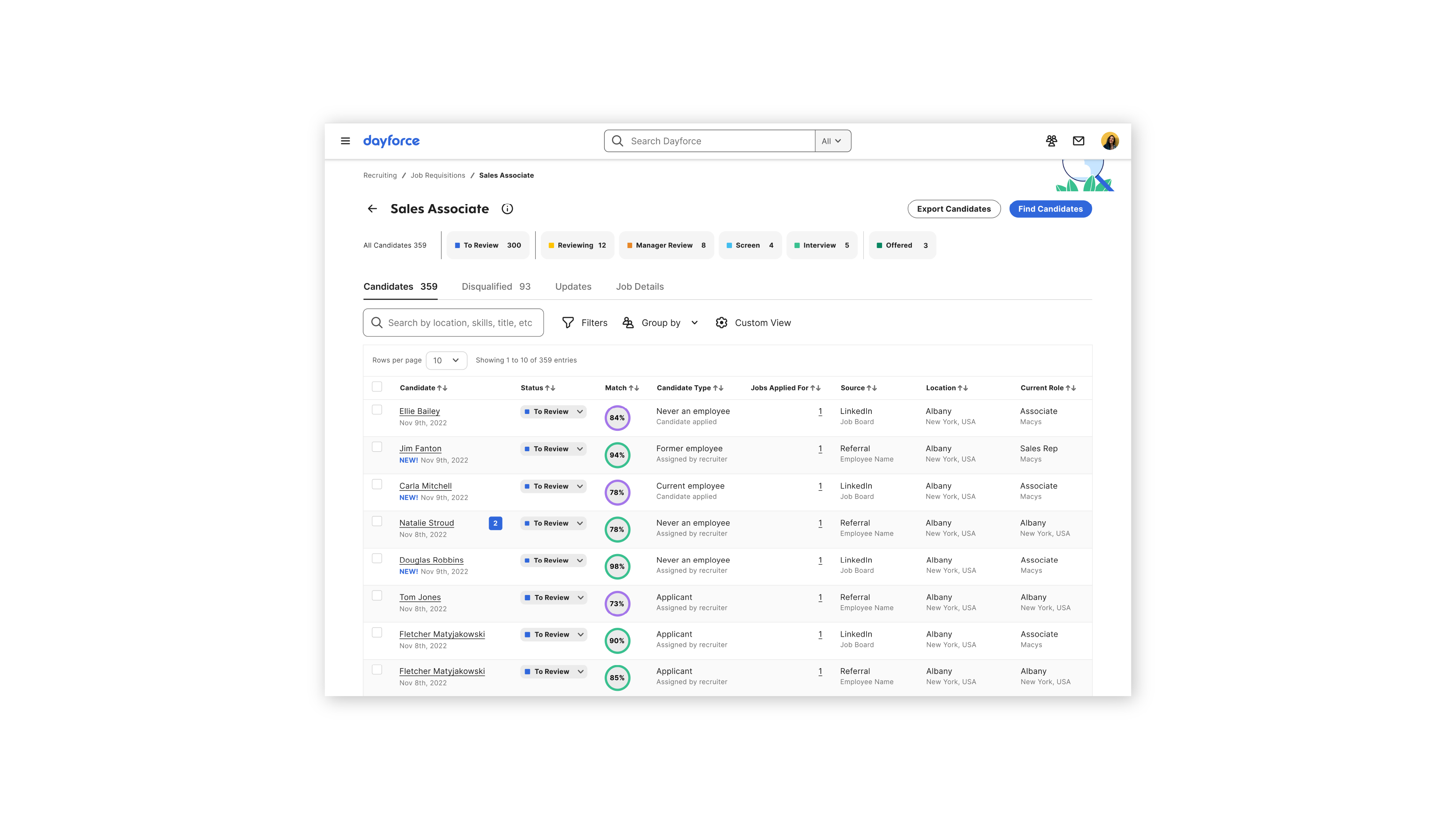Screen dimensions: 1456x819
Task: Go back using the left arrow
Action: [x=372, y=209]
